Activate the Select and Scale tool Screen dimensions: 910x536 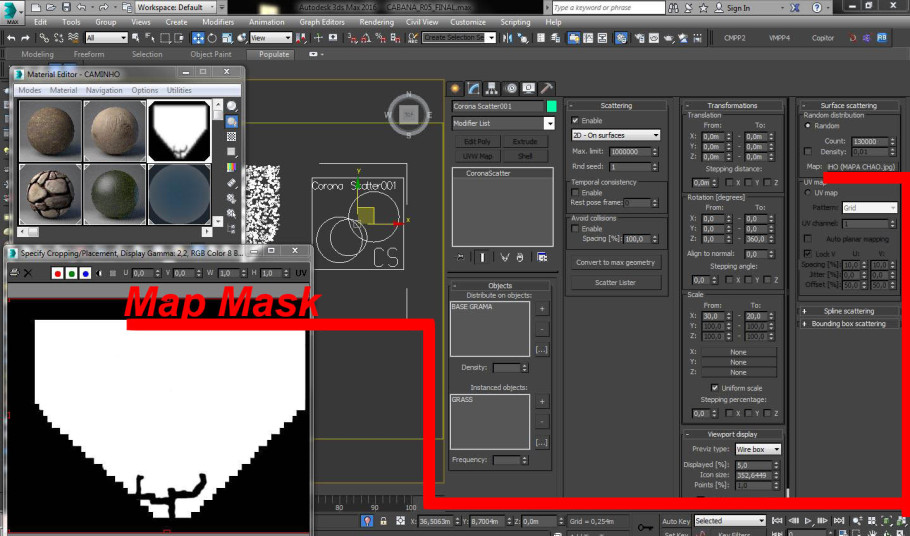coord(227,38)
